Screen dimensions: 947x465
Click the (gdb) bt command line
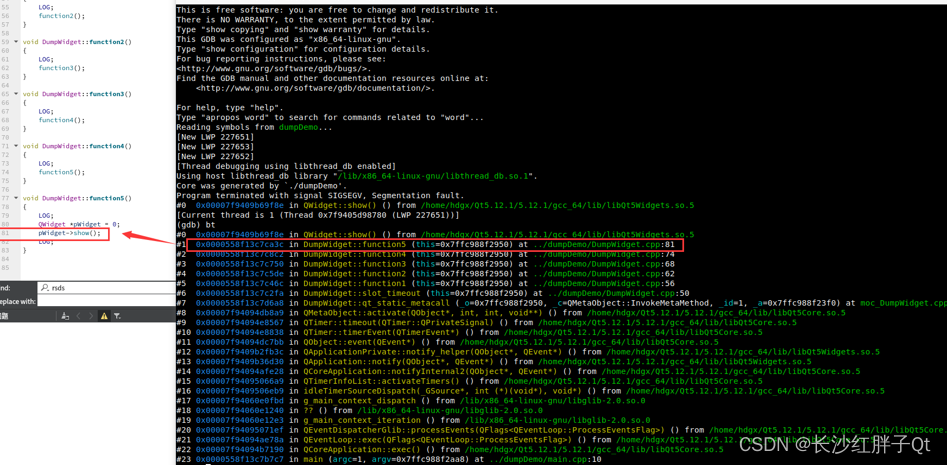195,225
